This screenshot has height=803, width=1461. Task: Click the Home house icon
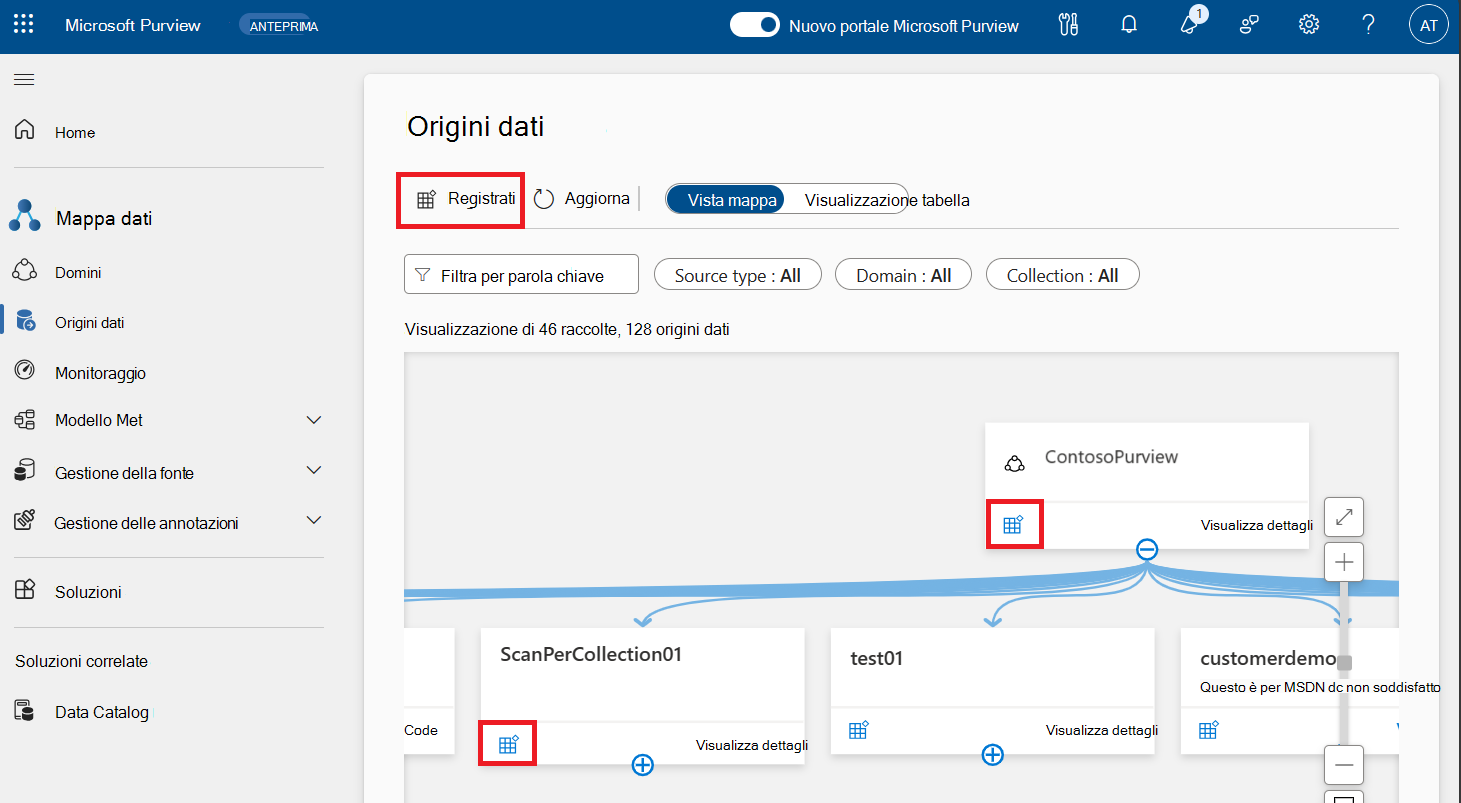(25, 130)
